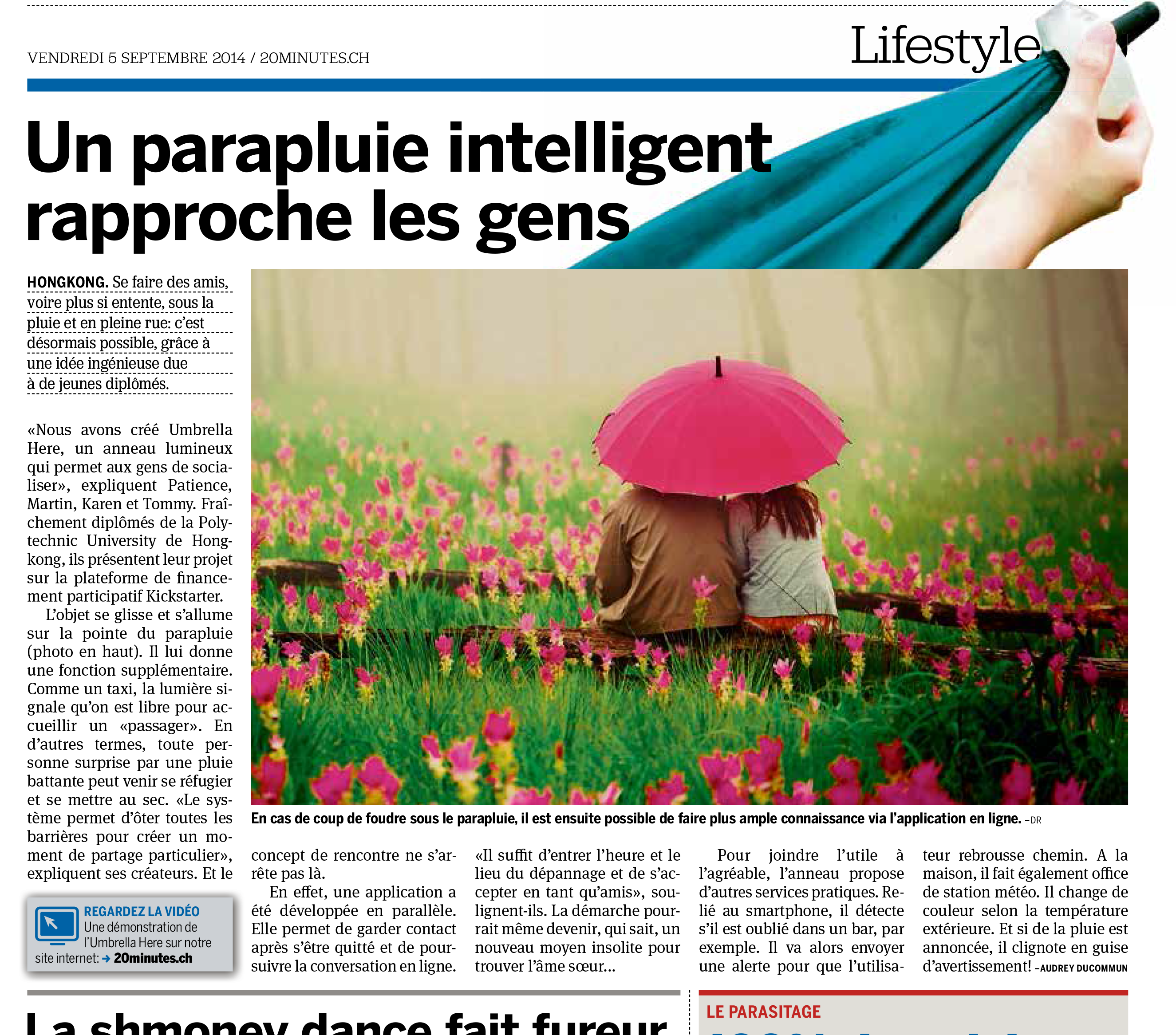This screenshot has height=1035, width=1176.
Task: Click the 'l'Umbrella Here sur notre' text
Action: click(147, 943)
